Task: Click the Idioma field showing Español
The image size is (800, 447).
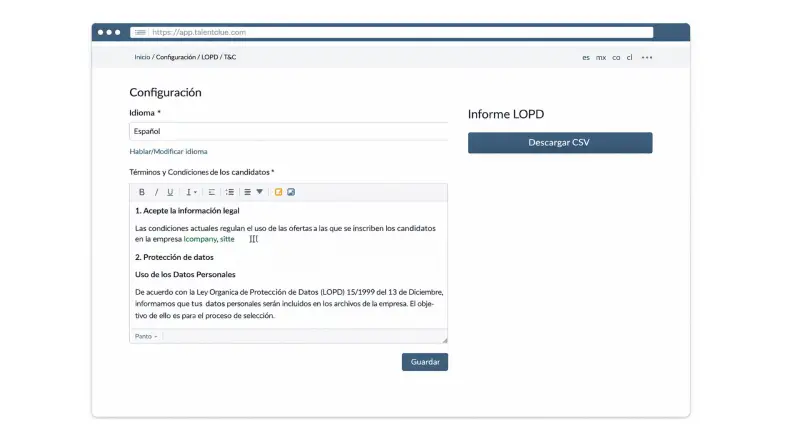Action: pyautogui.click(x=288, y=131)
